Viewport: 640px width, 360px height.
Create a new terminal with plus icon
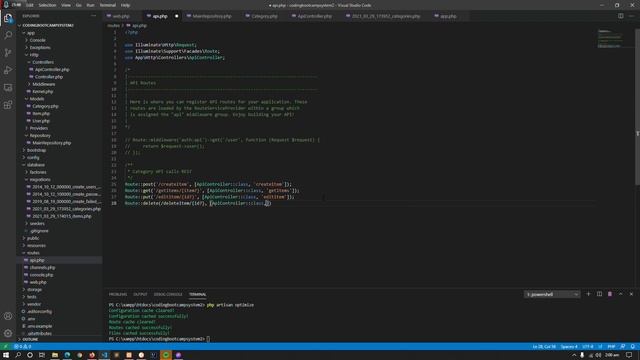(x=588, y=294)
